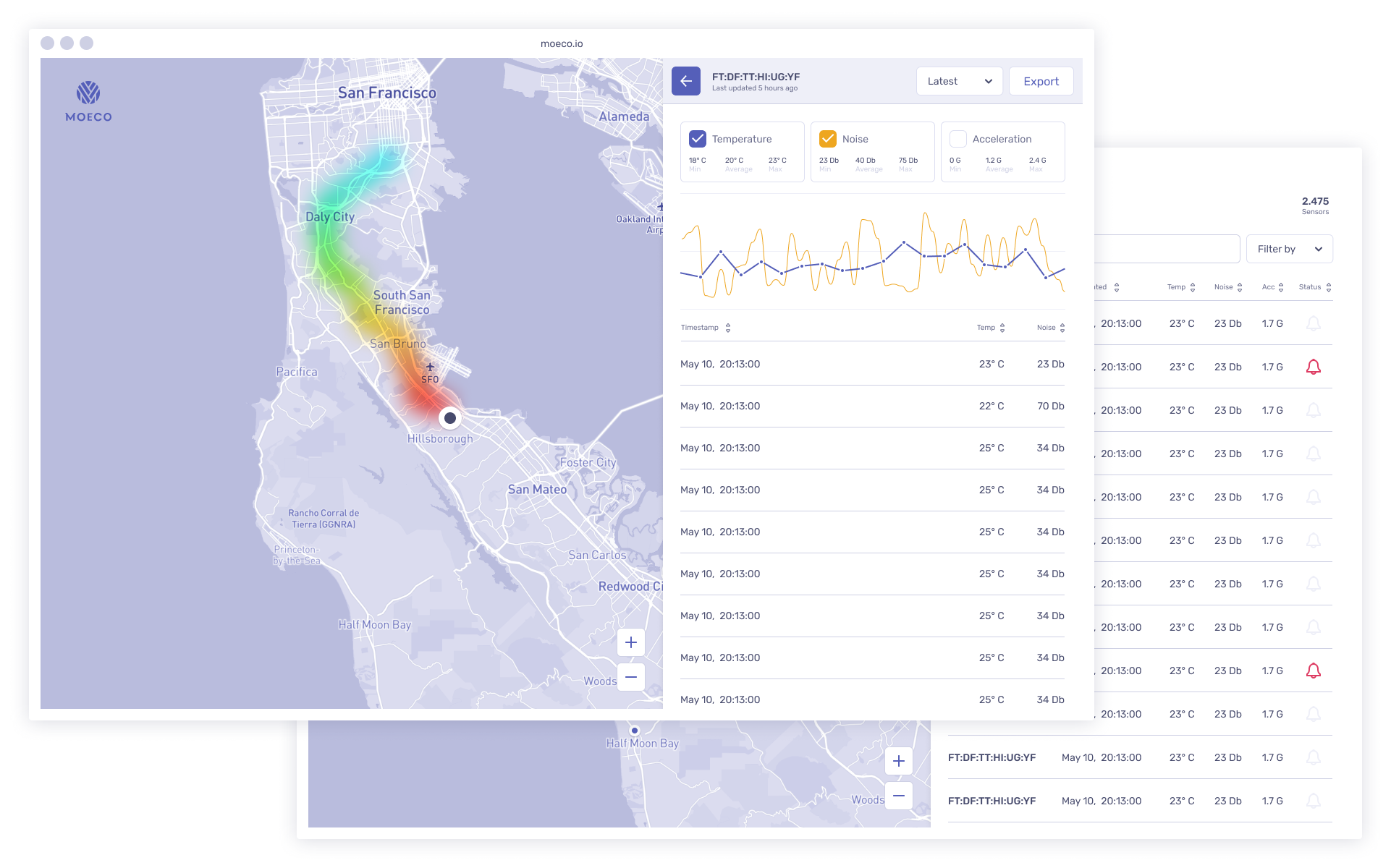
Task: Click the Export button
Action: (x=1041, y=81)
